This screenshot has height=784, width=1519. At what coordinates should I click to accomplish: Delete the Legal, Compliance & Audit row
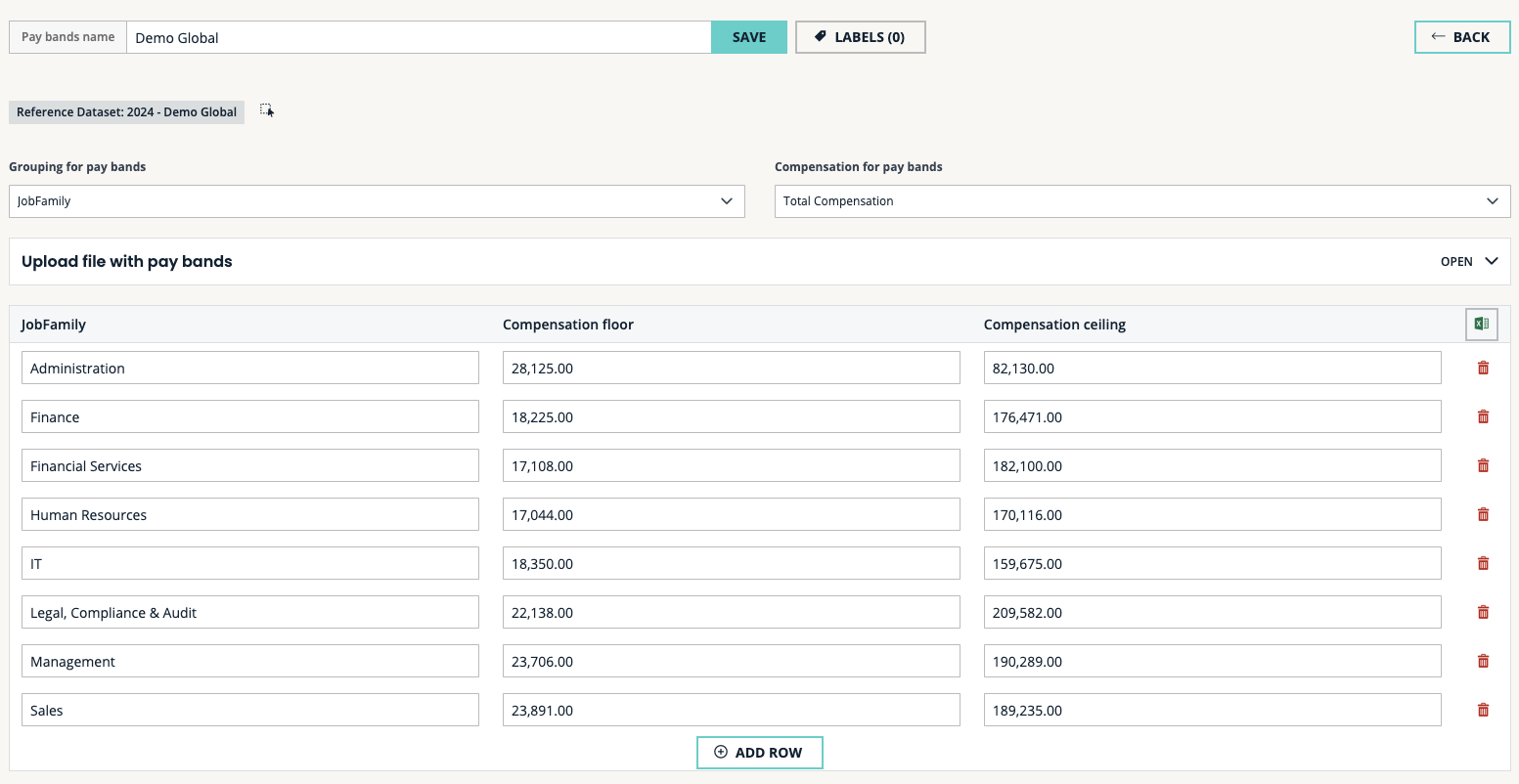(1483, 612)
